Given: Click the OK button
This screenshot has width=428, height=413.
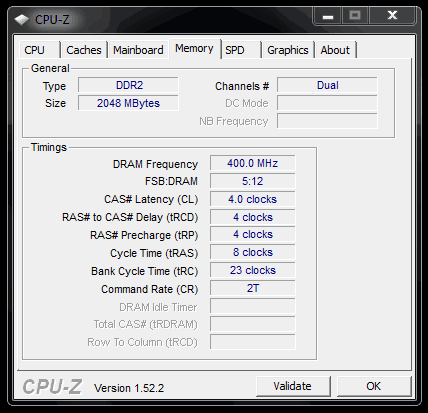Looking at the screenshot, I should tap(374, 386).
